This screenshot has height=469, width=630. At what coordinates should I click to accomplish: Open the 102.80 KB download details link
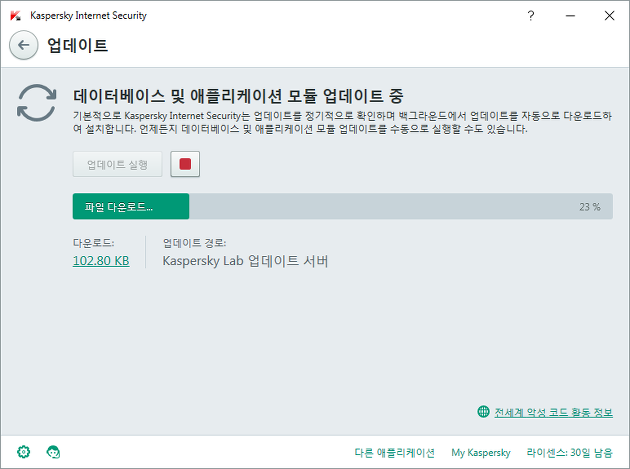pos(101,261)
